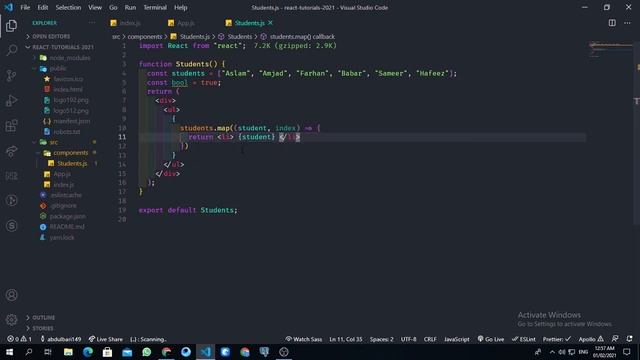Open File Explorer from the taskbar

68,352
